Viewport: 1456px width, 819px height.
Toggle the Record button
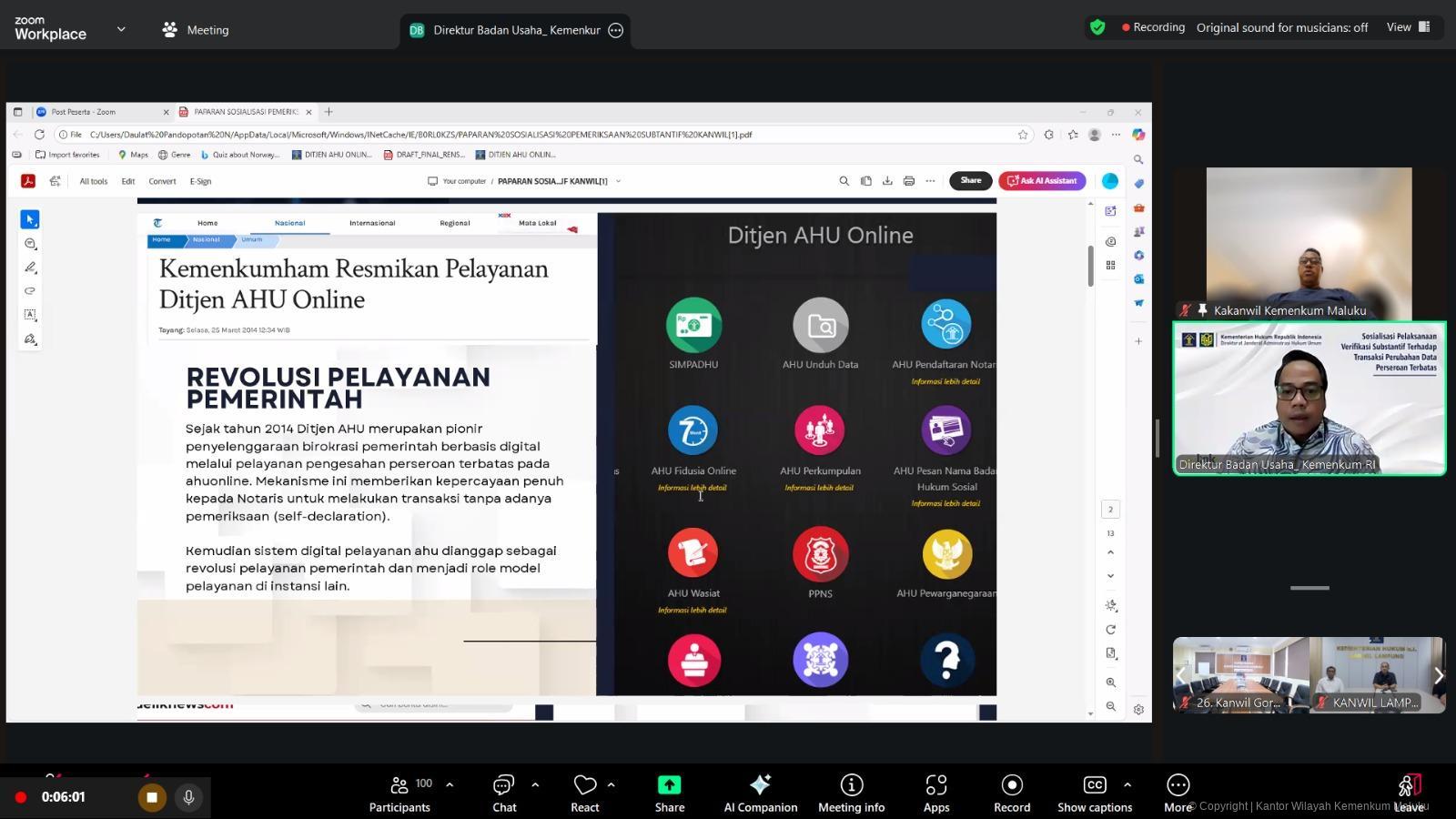tap(1011, 793)
